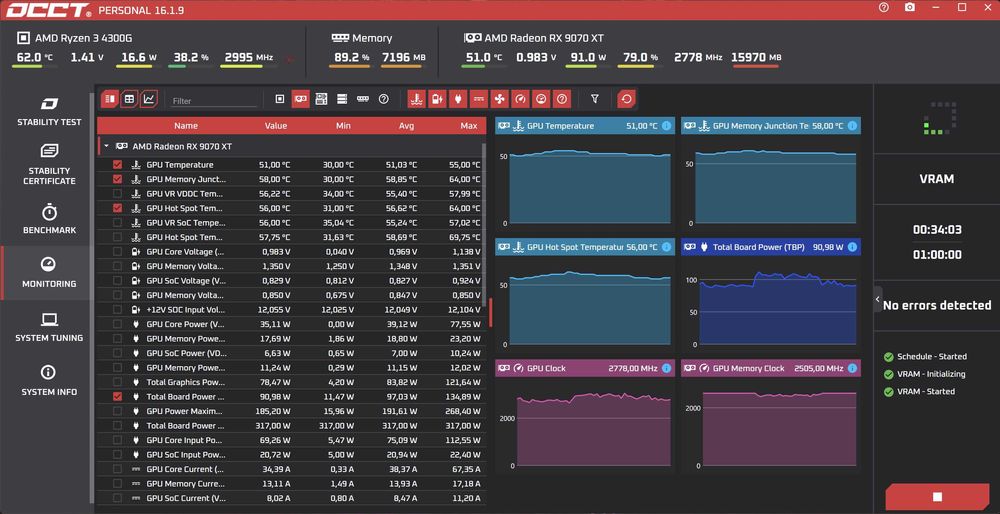Open the funnel filter options icon
Viewport: 1000px width, 514px height.
coord(595,99)
